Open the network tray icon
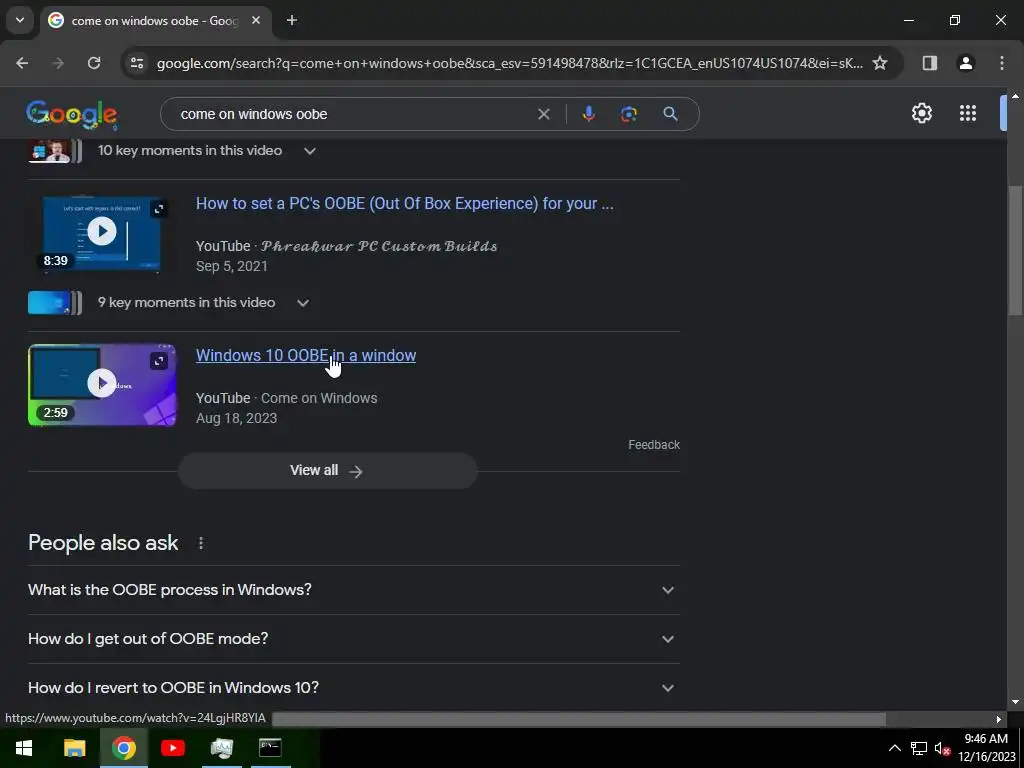 [x=919, y=748]
